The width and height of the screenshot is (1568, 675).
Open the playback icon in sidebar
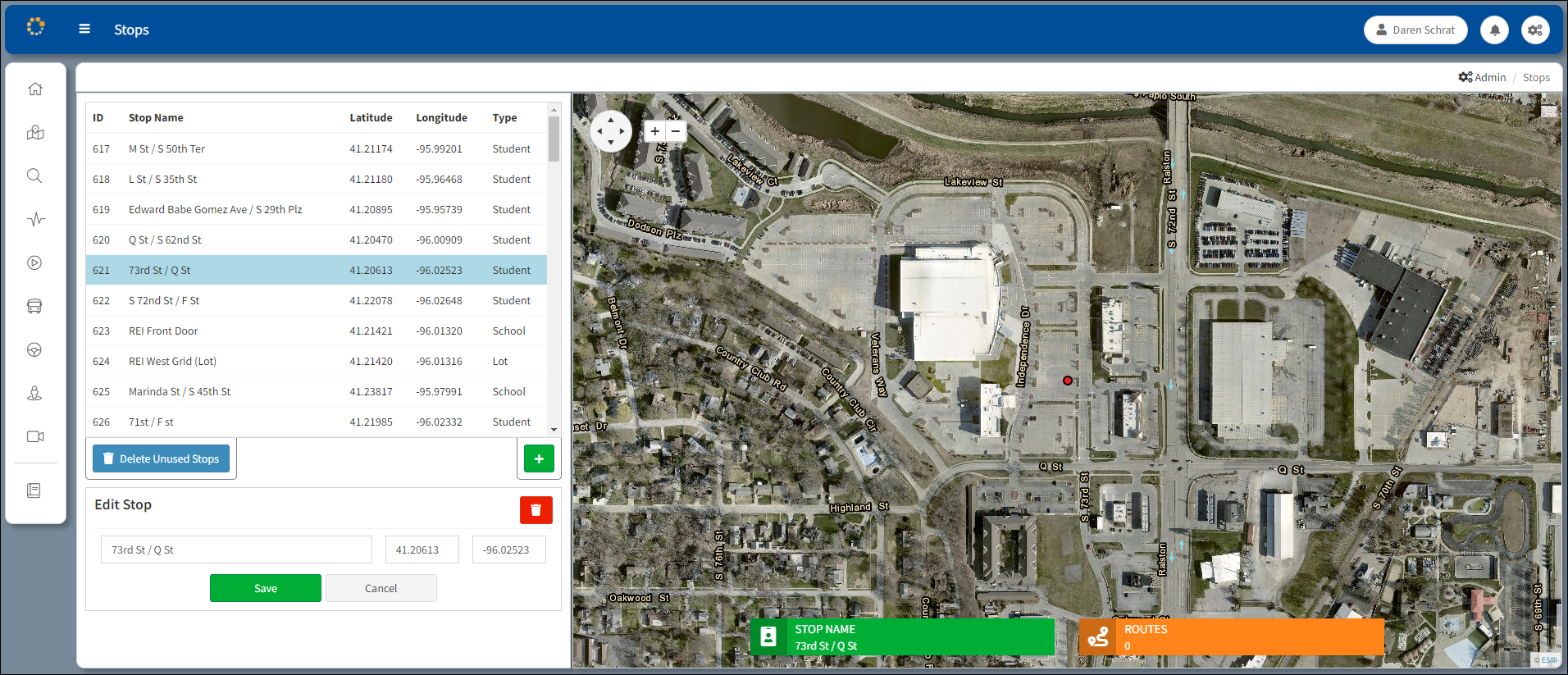point(34,262)
